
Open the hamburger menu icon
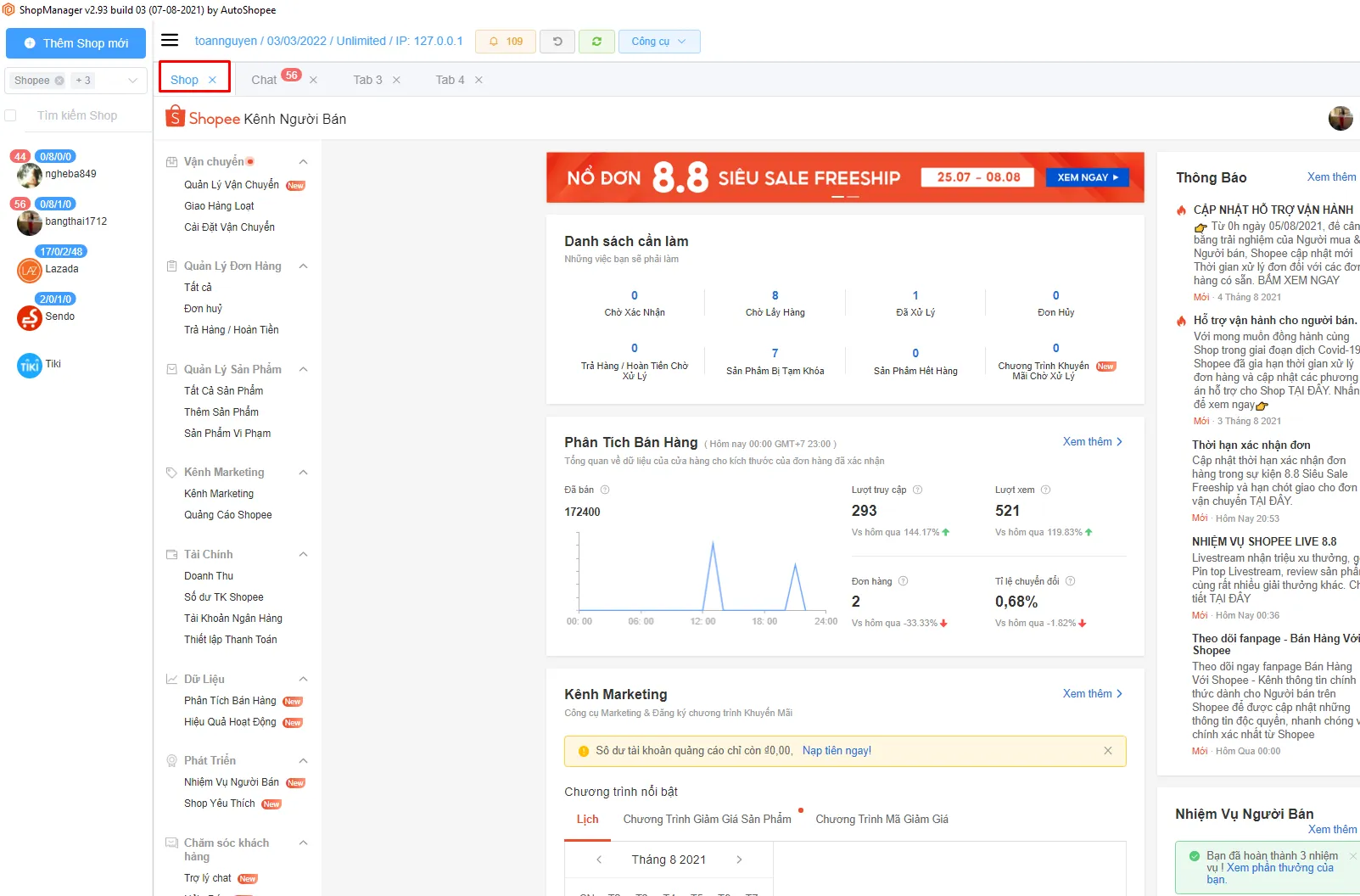click(170, 40)
